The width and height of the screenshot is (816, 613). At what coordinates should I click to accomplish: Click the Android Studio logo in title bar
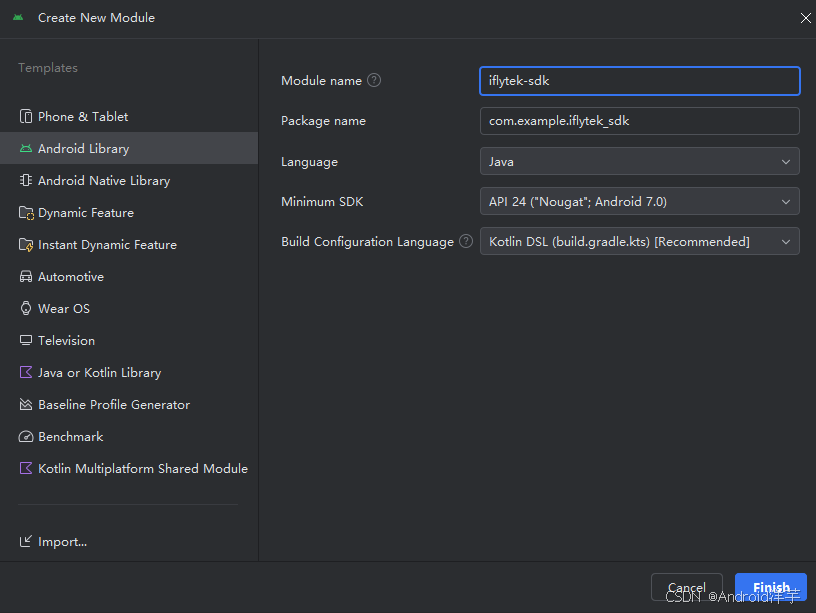point(18,18)
